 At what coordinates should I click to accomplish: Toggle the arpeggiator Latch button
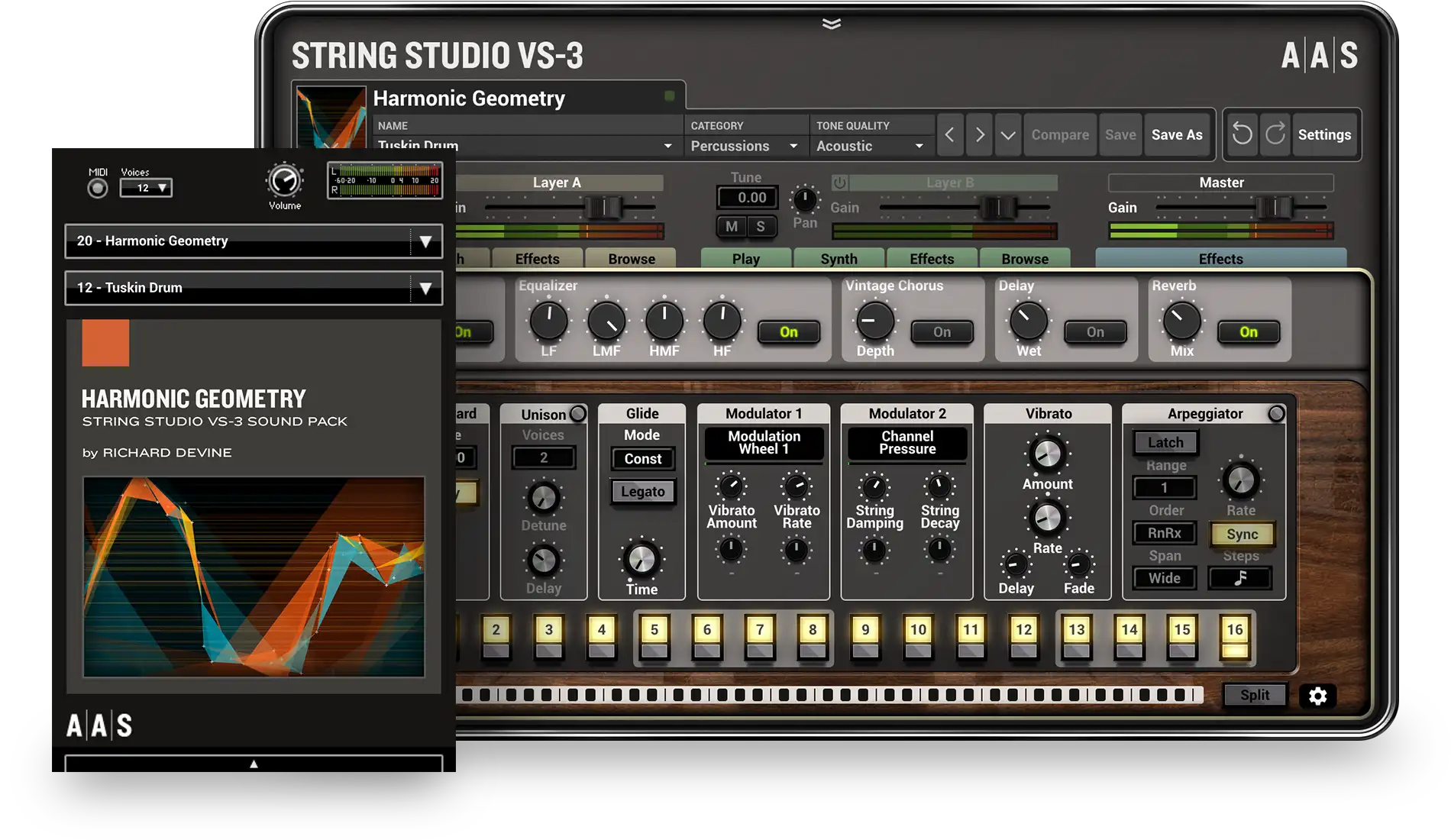click(x=1165, y=442)
